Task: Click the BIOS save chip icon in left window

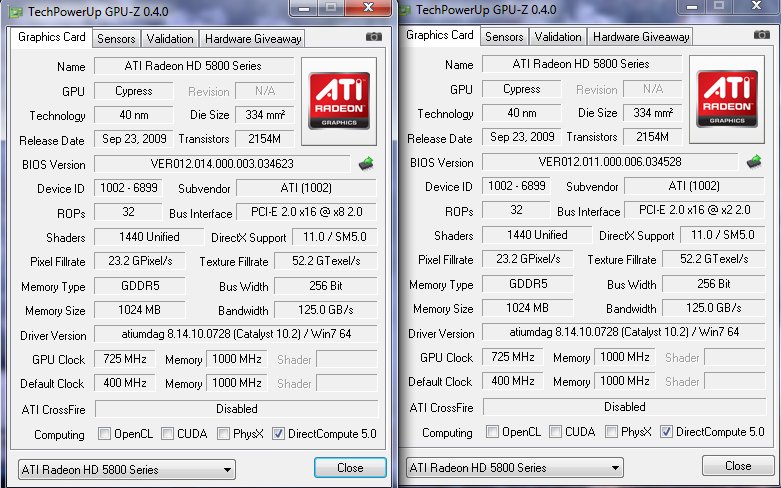Action: (366, 163)
